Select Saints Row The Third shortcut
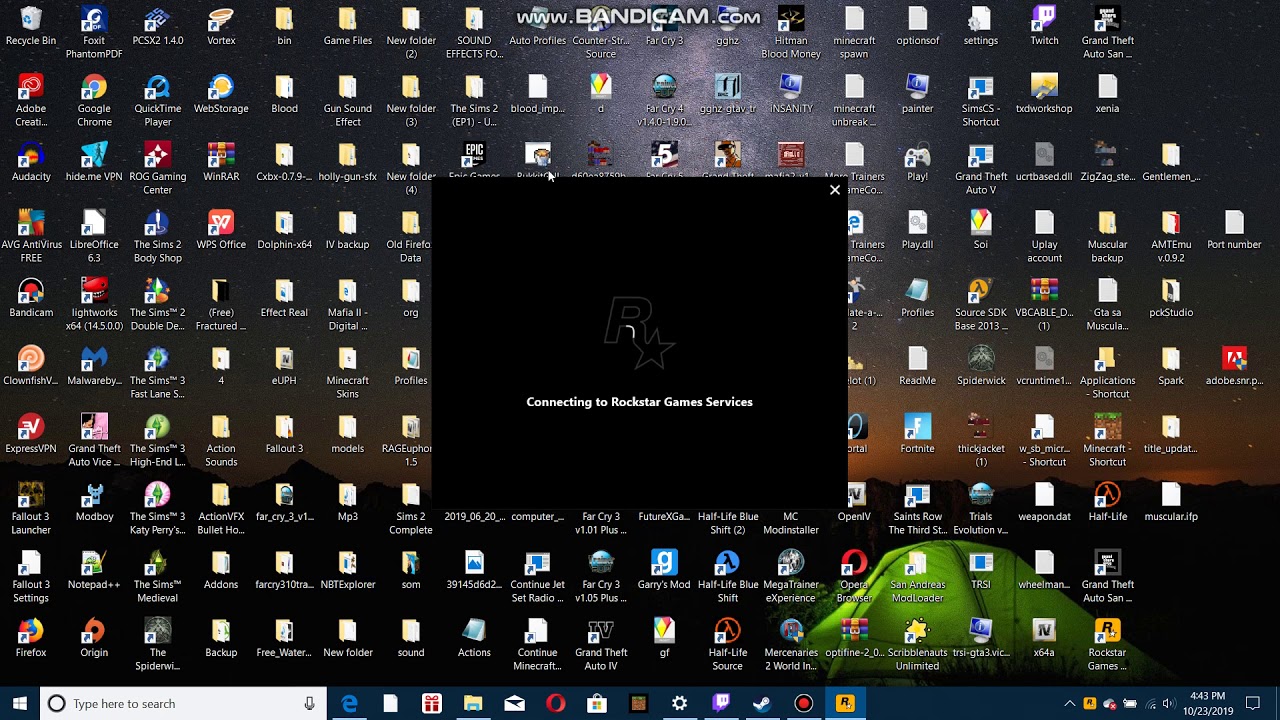The image size is (1280, 720). tap(917, 509)
